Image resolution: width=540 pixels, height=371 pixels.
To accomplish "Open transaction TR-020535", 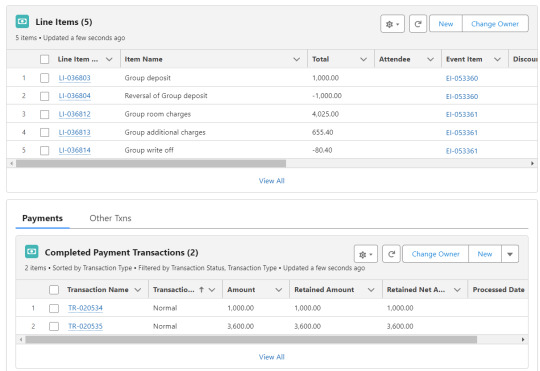I will click(85, 326).
